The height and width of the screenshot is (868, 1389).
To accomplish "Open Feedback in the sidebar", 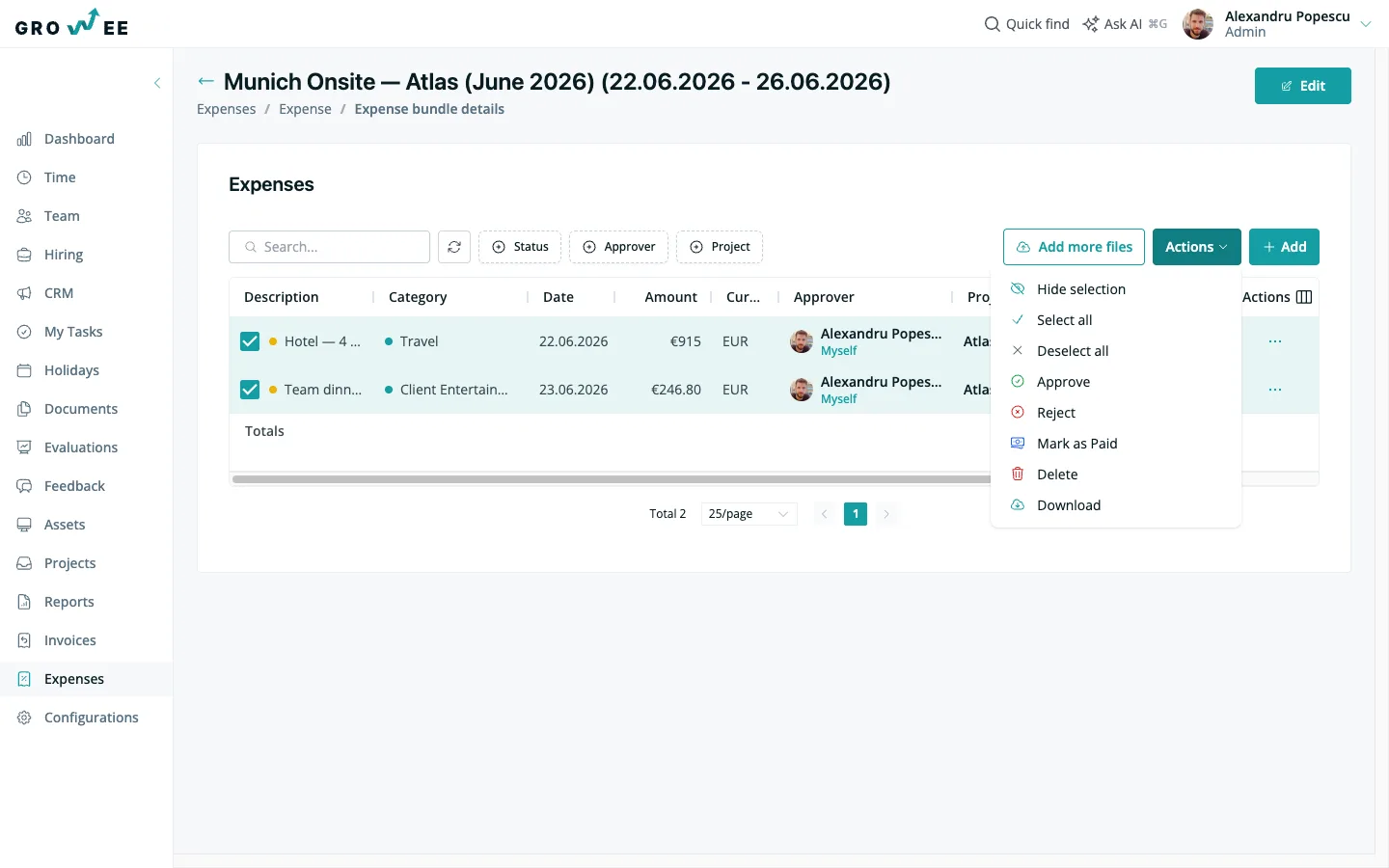I will coord(74,486).
